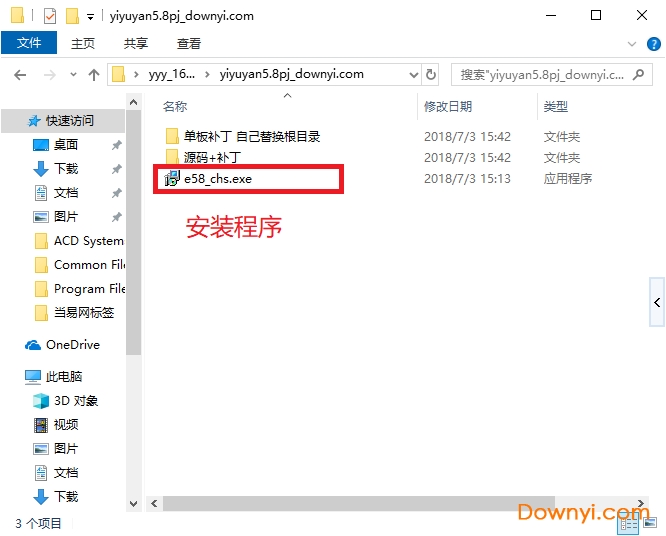Select 此电脑 in navigation pane
This screenshot has width=666, height=536.
pyautogui.click(x=64, y=377)
